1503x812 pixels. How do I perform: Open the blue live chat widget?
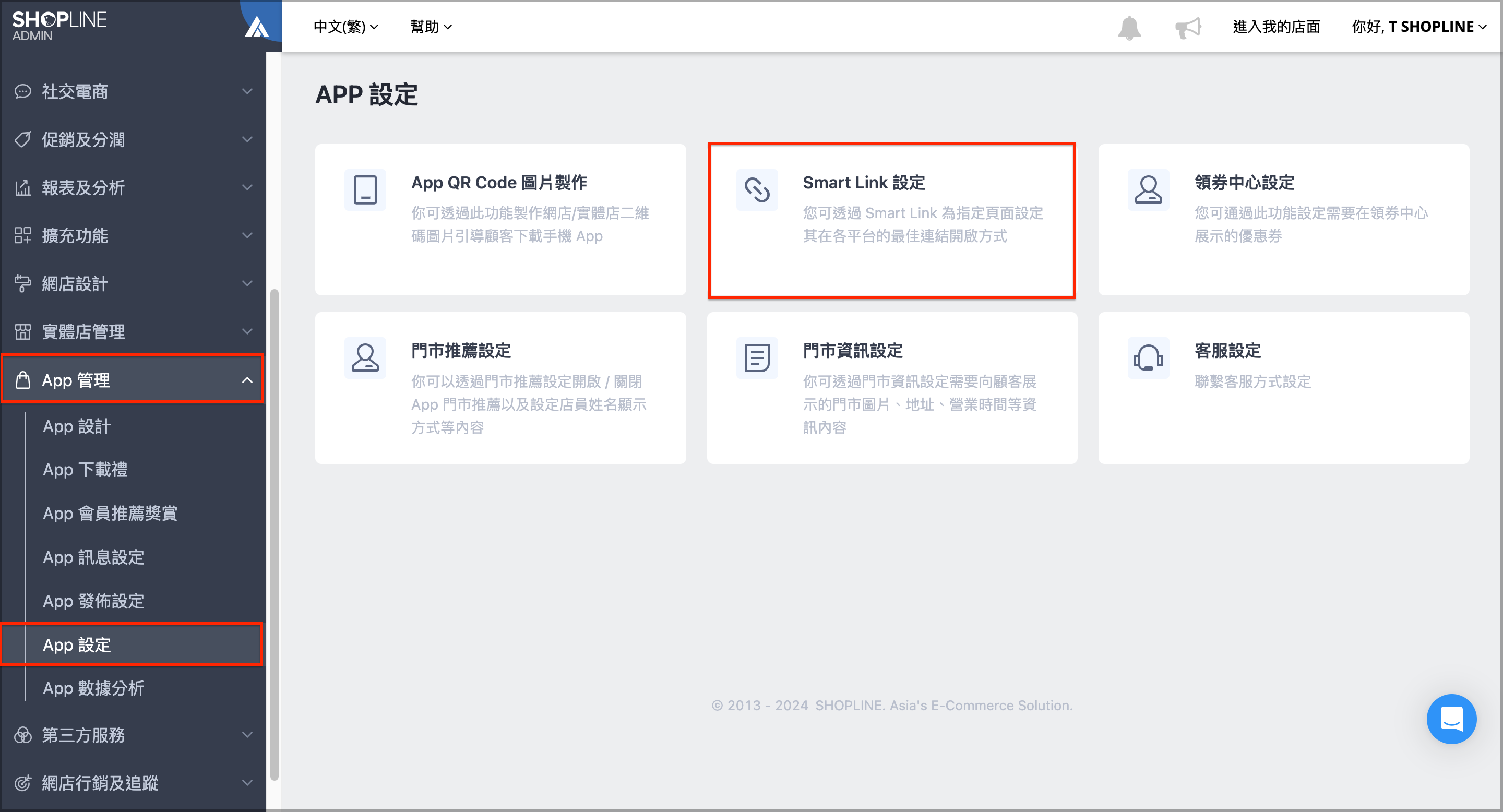[x=1451, y=719]
